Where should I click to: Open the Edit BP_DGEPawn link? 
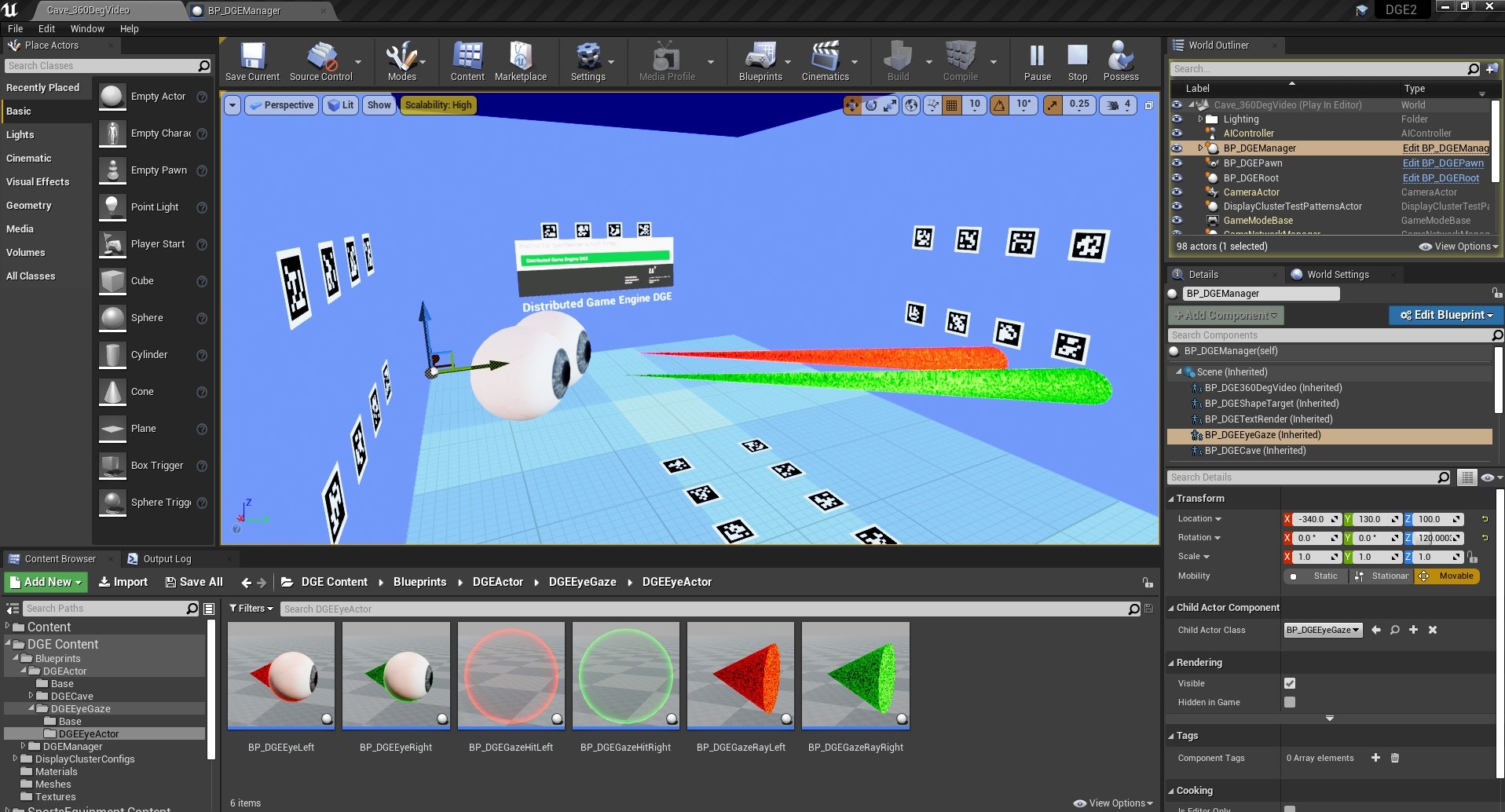1443,163
